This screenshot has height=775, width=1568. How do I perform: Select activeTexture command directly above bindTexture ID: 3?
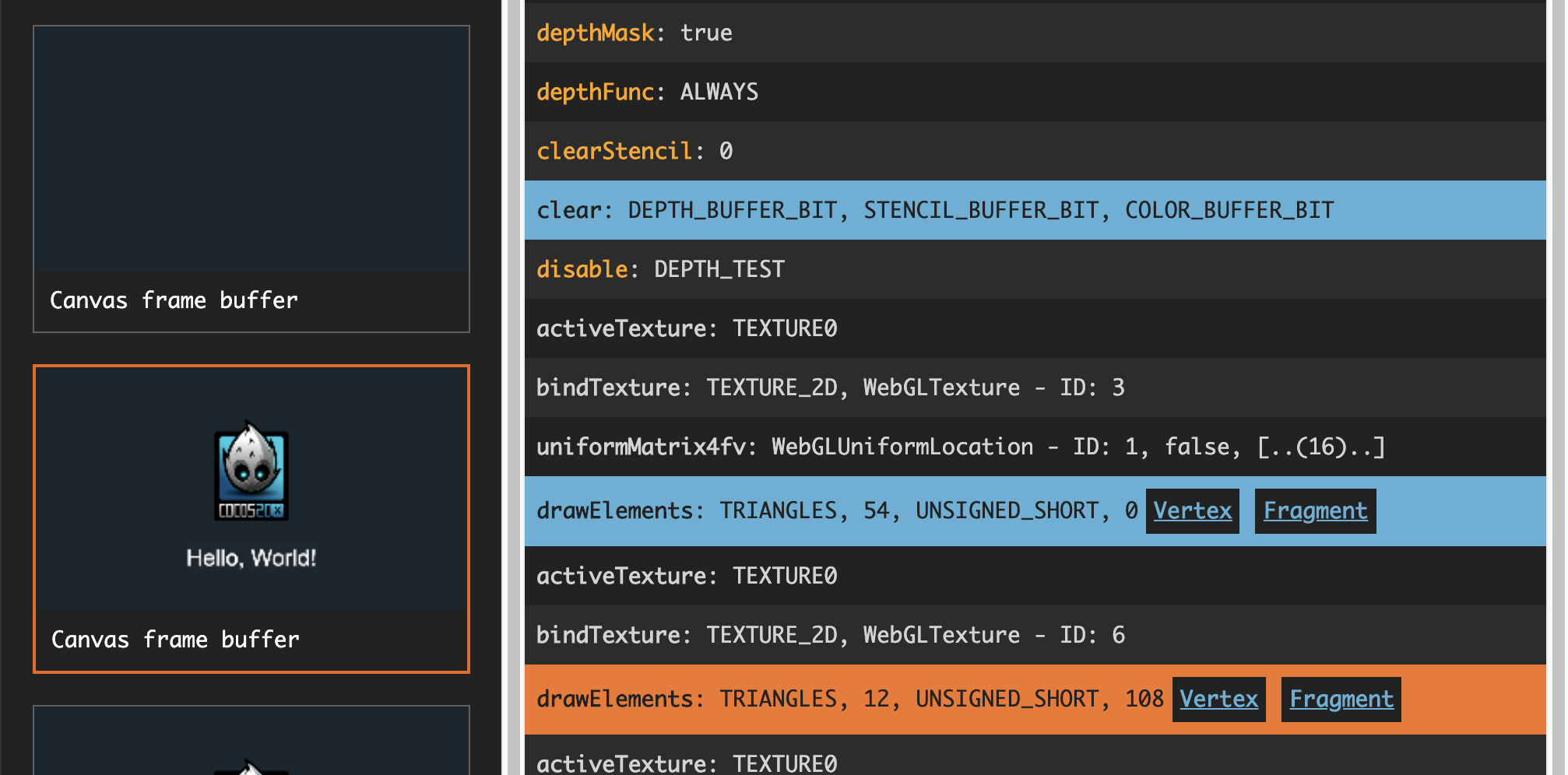pos(1035,328)
